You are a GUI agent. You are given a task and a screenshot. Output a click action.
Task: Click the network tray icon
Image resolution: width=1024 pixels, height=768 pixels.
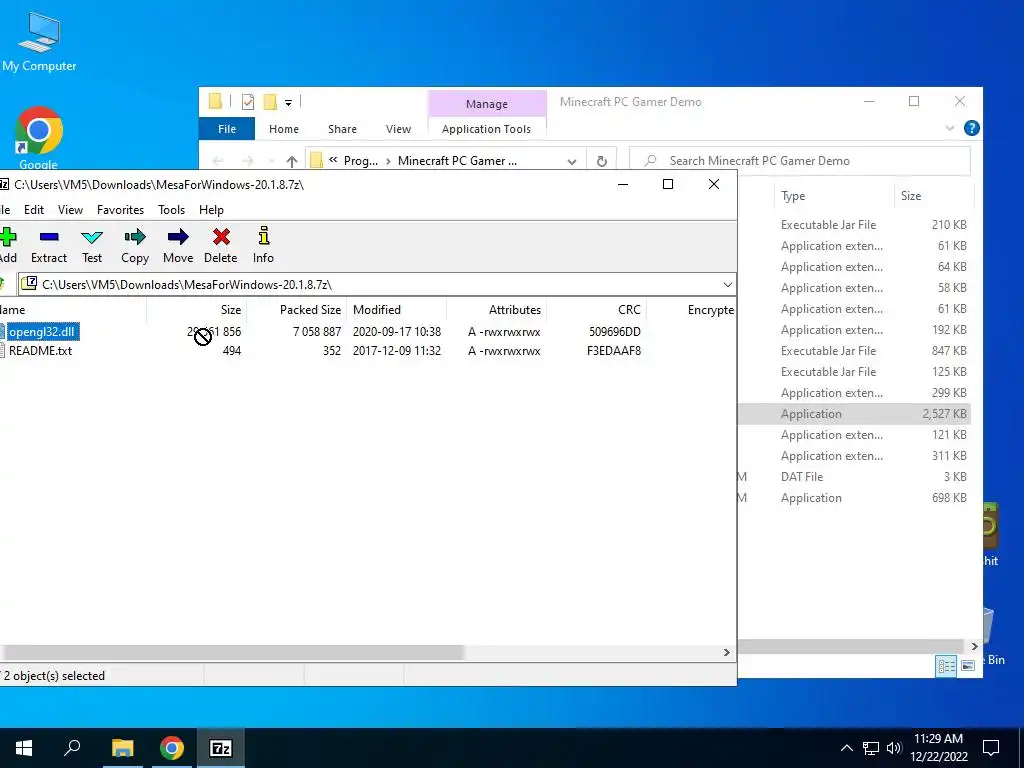(871, 748)
